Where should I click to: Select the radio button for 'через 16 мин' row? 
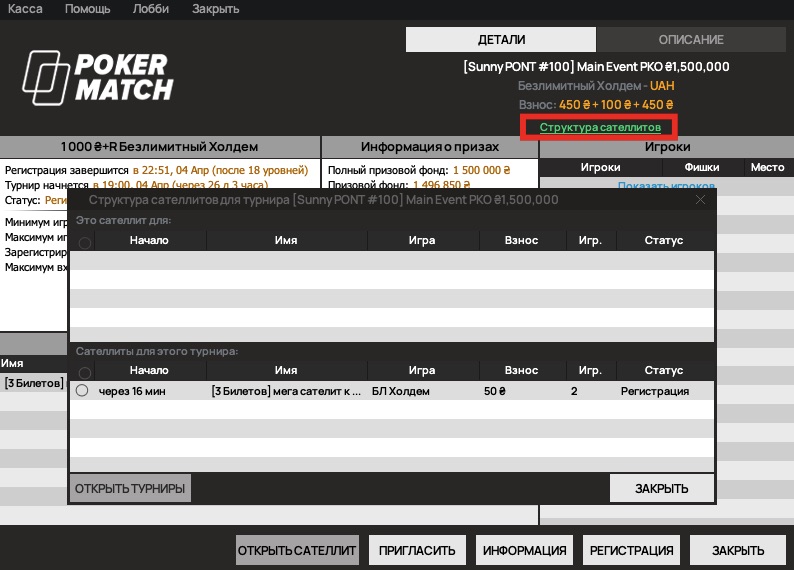coord(82,391)
